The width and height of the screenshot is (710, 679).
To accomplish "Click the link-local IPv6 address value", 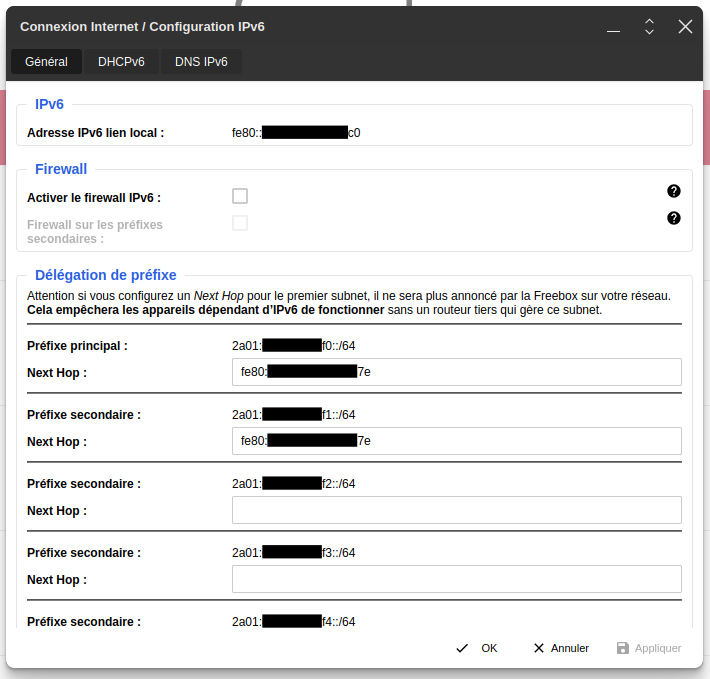I will tap(296, 132).
